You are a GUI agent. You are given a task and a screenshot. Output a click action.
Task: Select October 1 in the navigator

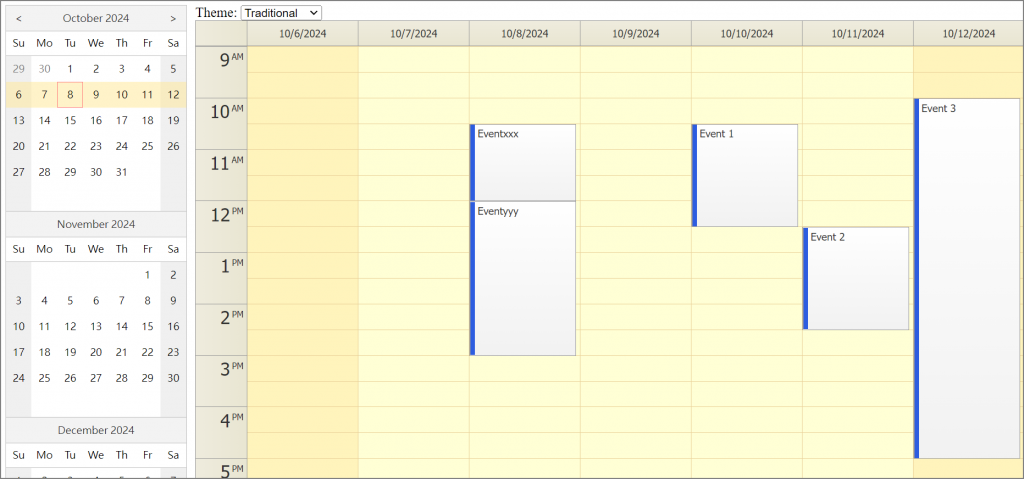(70, 69)
